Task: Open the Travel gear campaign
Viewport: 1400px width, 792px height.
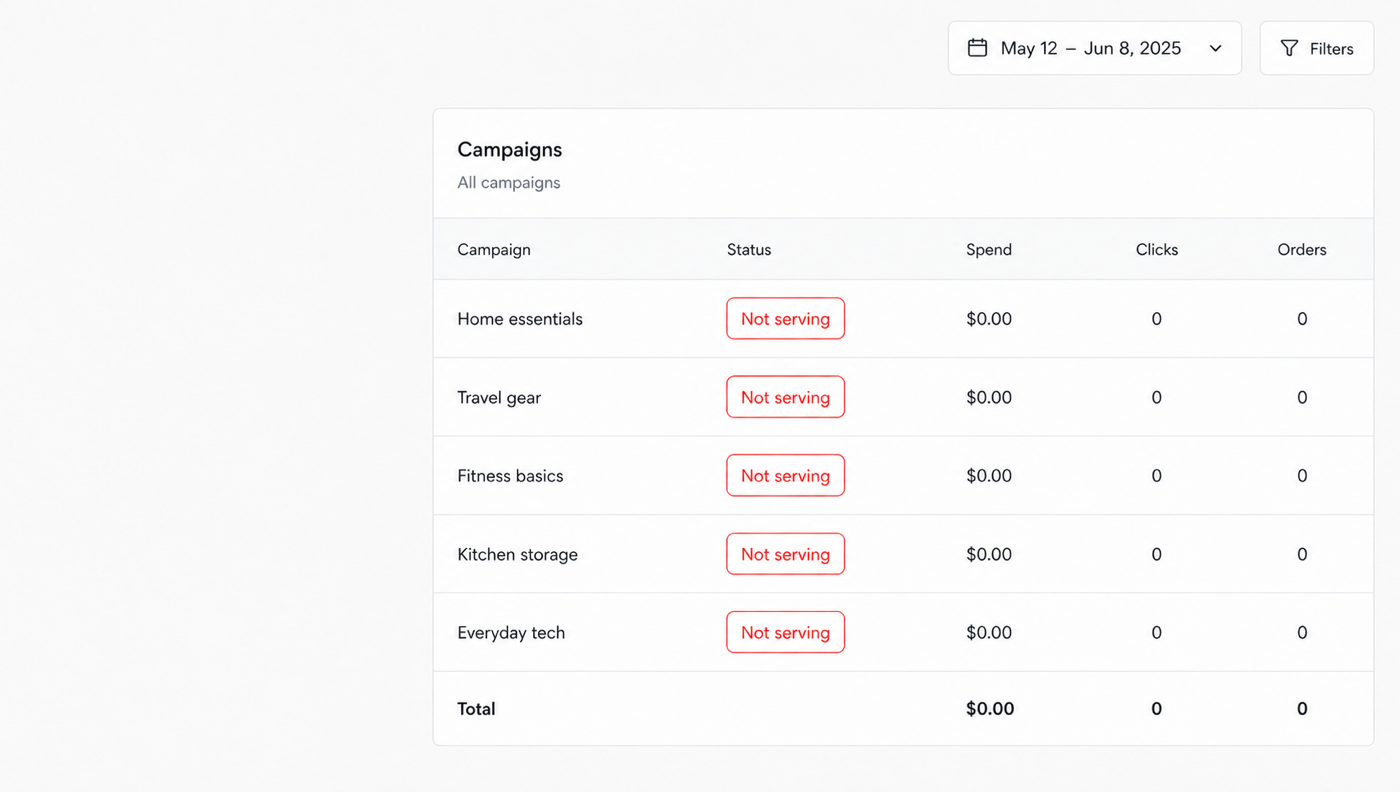Action: point(499,398)
